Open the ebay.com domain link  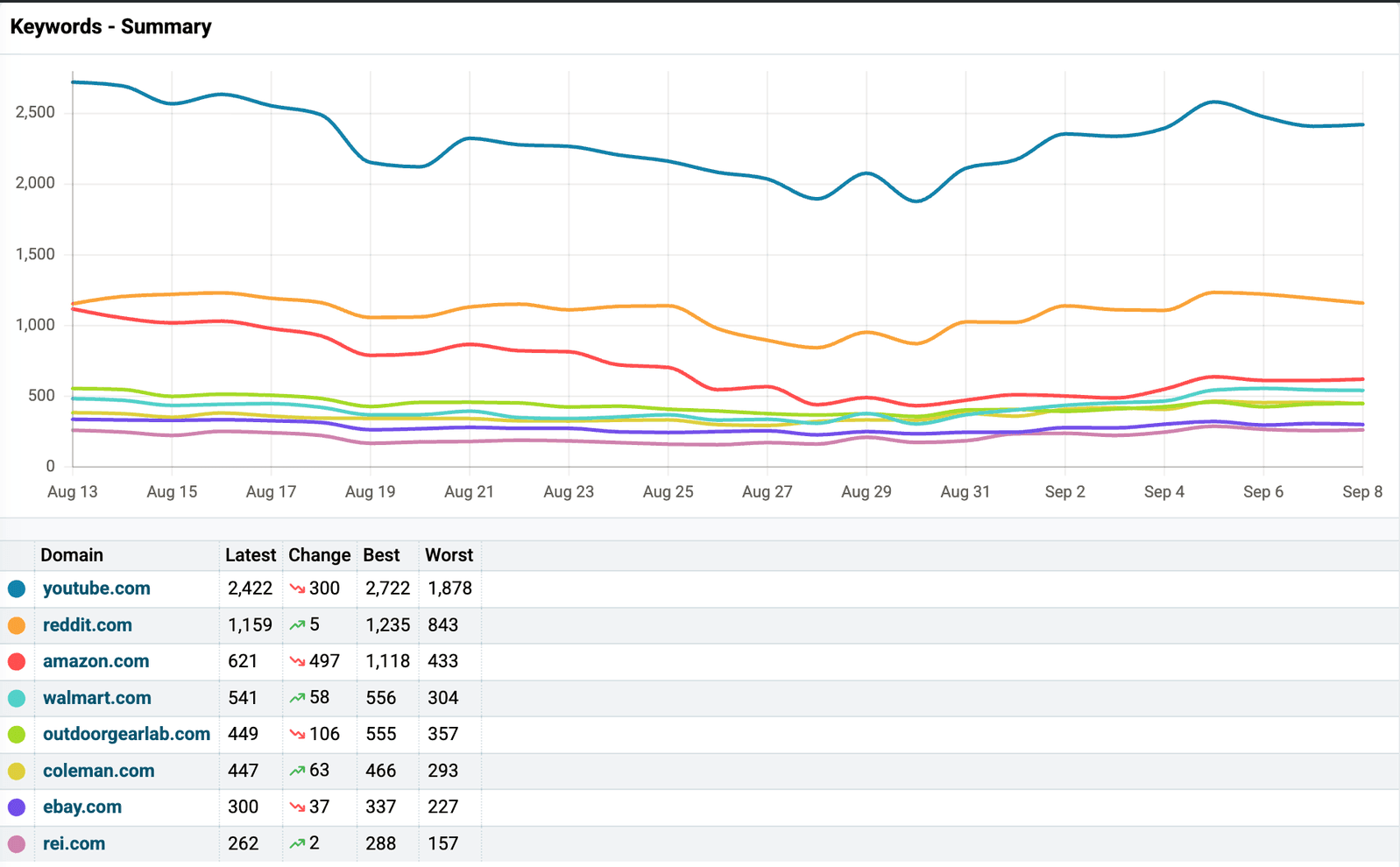click(x=82, y=807)
